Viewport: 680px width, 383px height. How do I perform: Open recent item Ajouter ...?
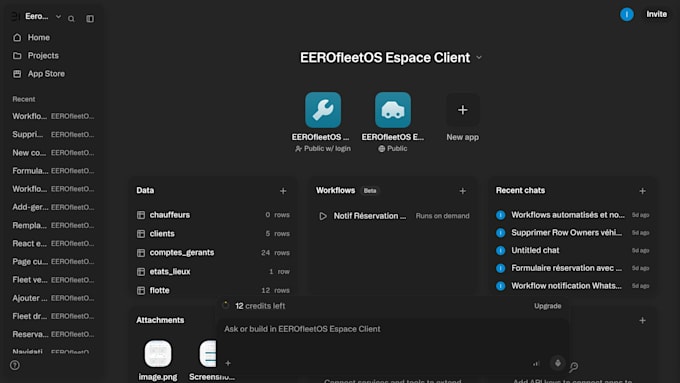53,298
